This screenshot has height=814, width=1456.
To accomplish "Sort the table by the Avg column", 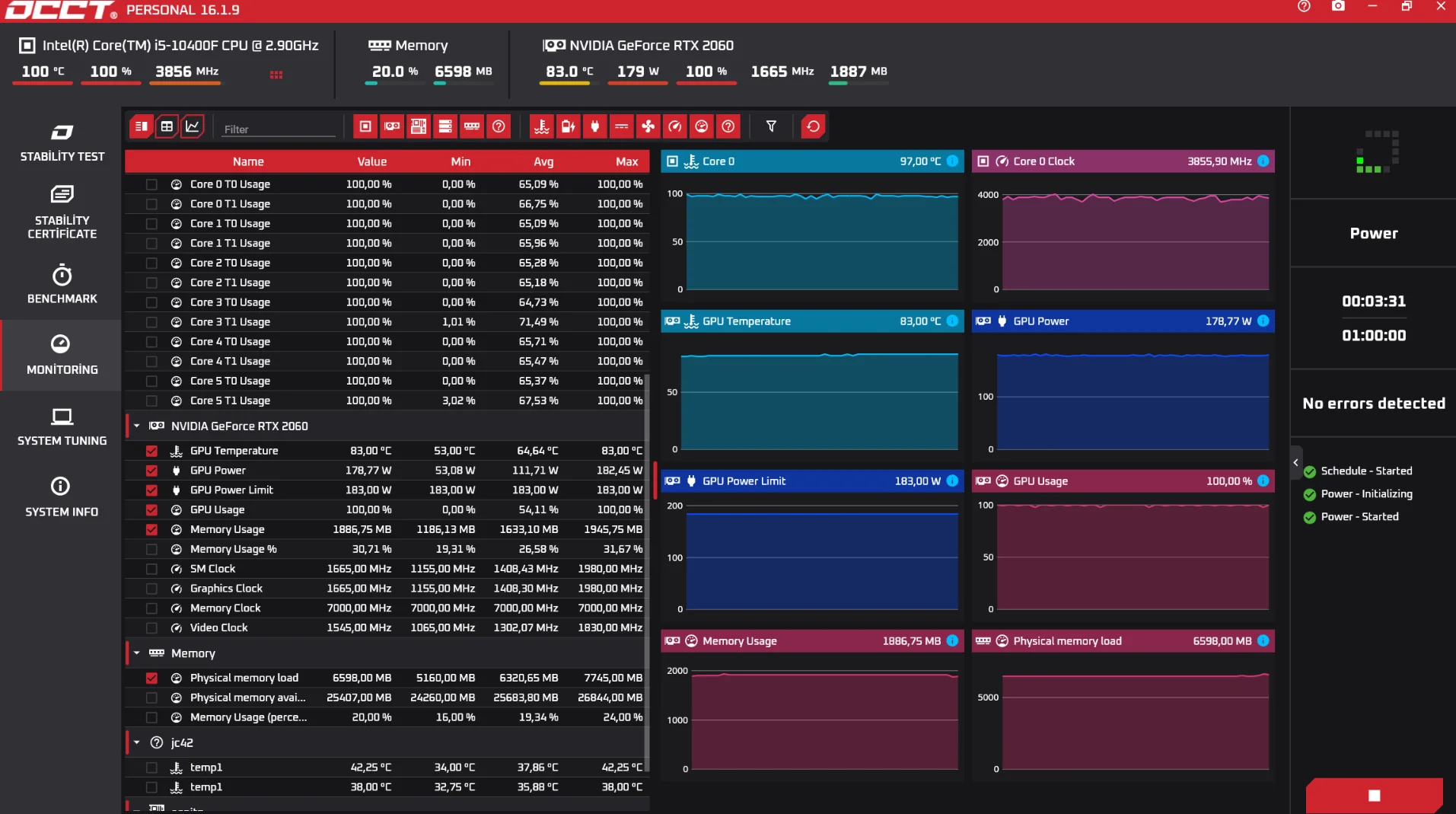I will (x=543, y=161).
